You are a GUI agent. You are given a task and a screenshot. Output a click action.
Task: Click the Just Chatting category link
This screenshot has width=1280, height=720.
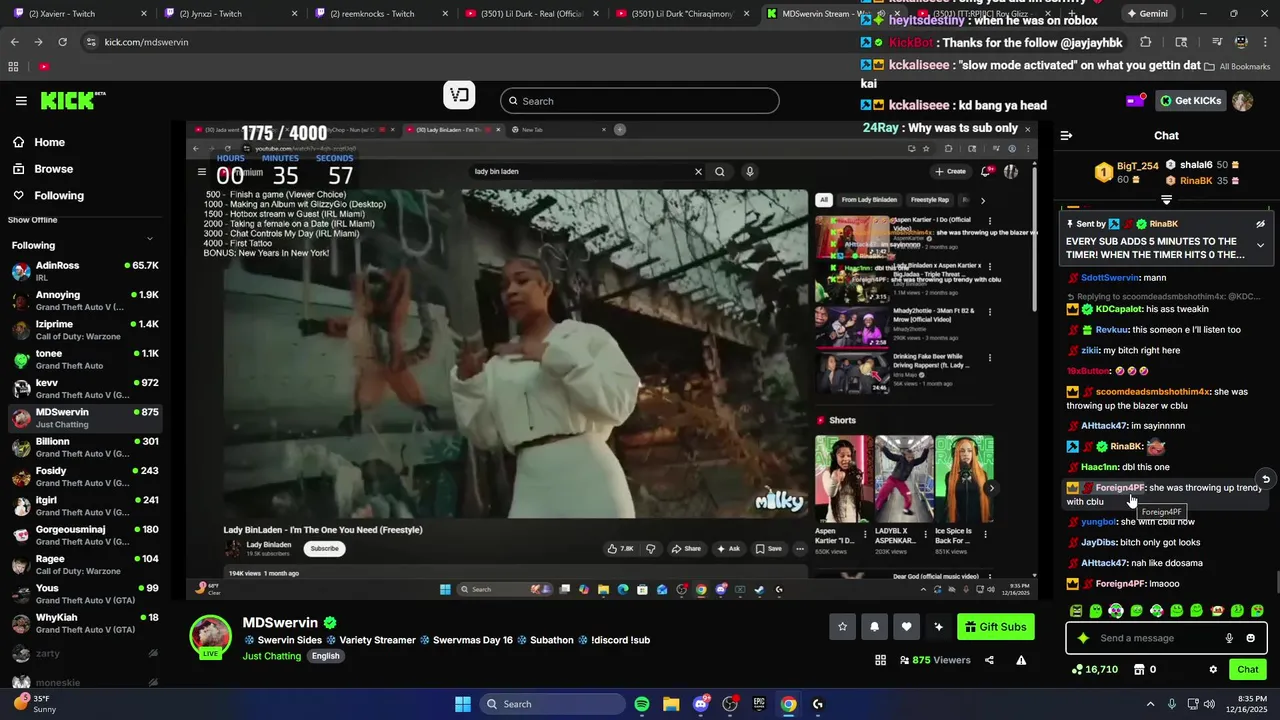pyautogui.click(x=271, y=656)
